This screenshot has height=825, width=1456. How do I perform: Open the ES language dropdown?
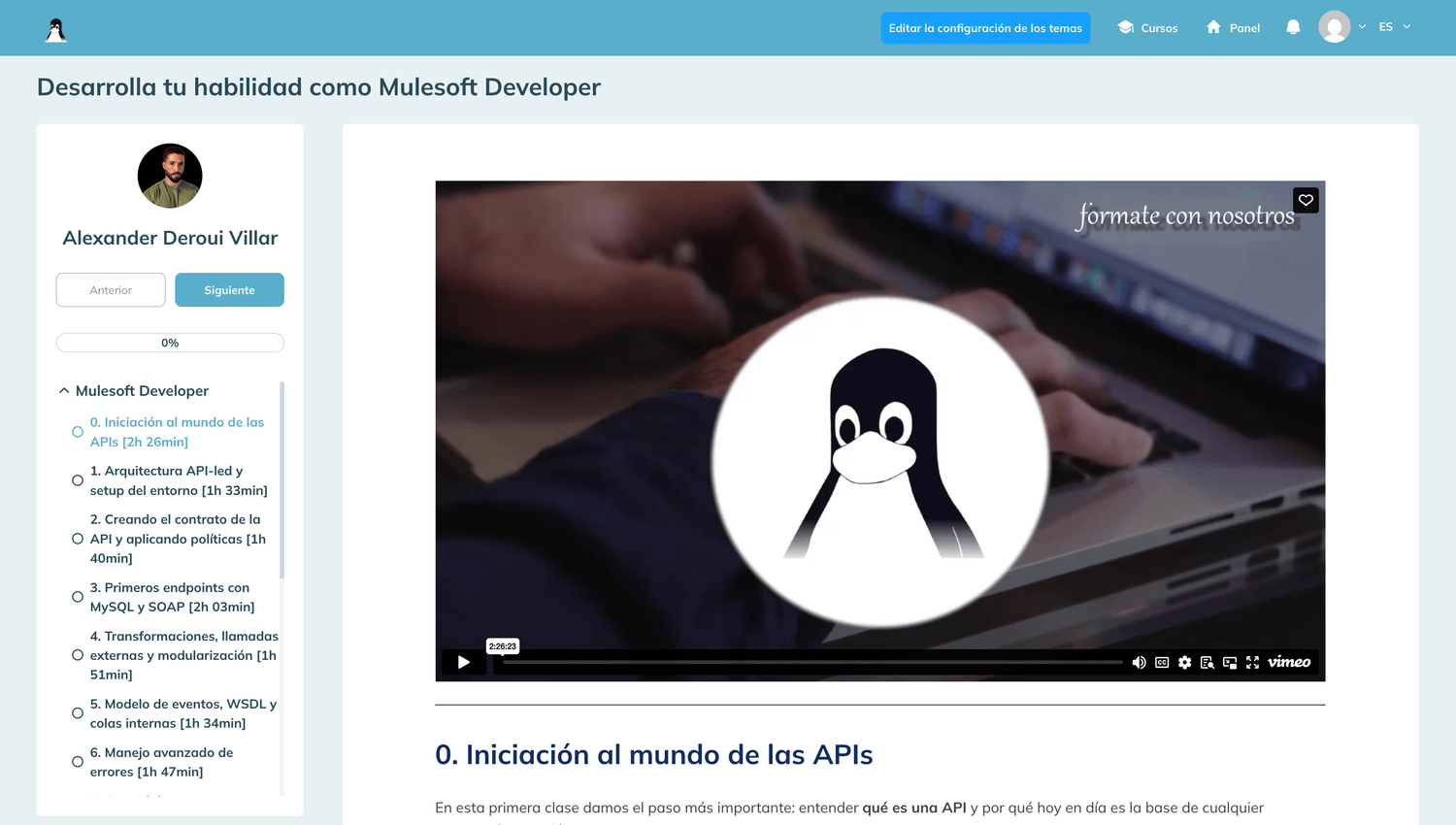pyautogui.click(x=1395, y=27)
